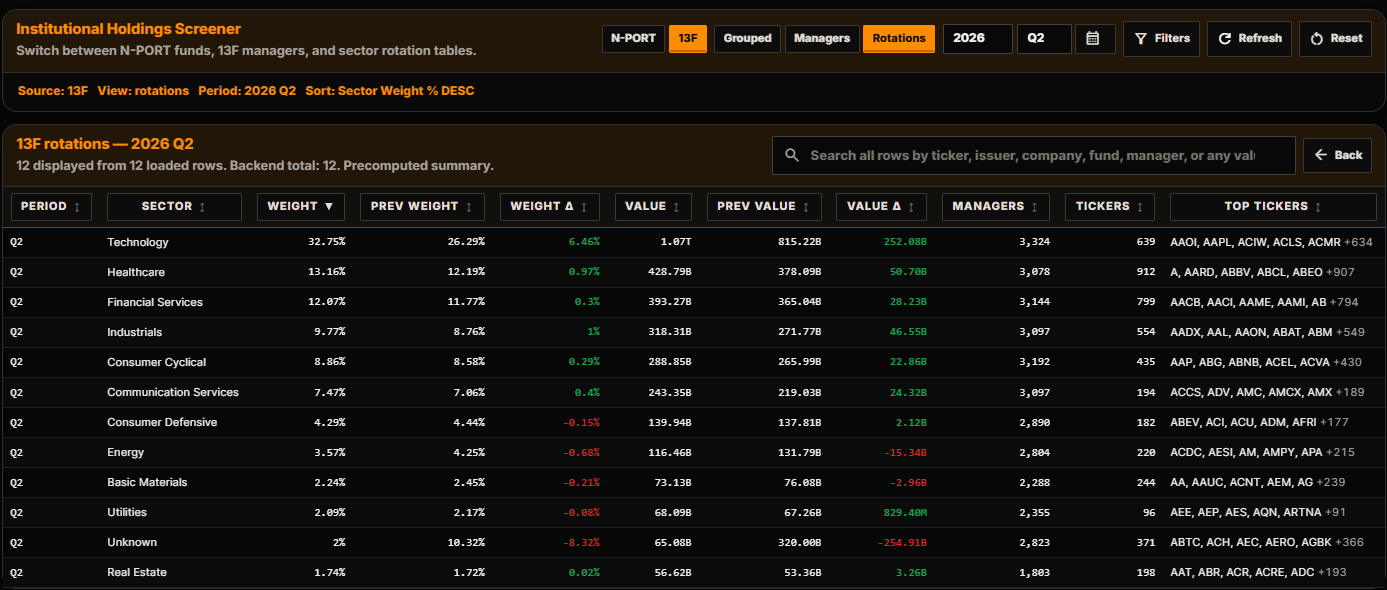Click the Consumer Defensive sector name
This screenshot has width=1387, height=590.
[162, 422]
